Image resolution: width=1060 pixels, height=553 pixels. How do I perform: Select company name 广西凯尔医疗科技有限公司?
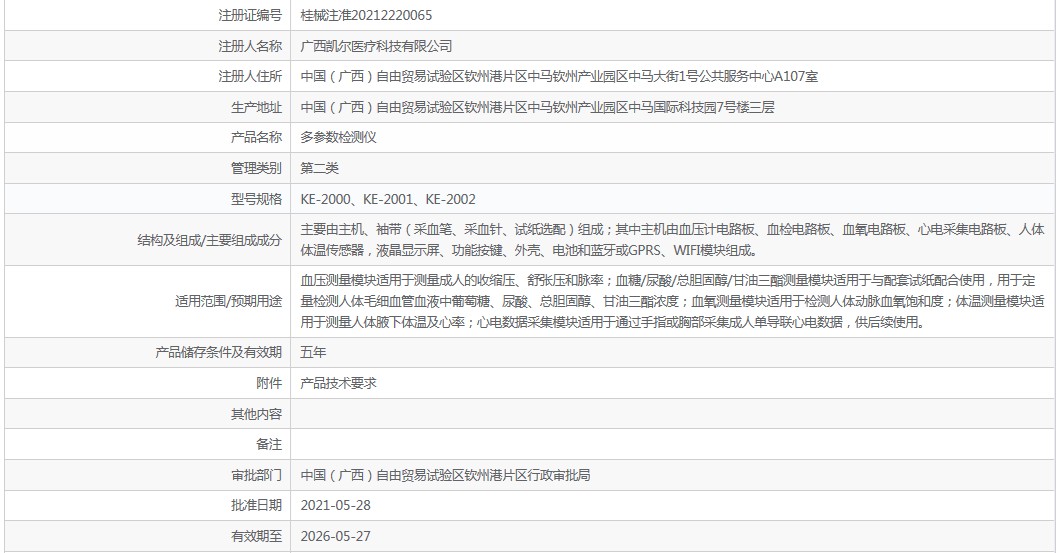coord(377,46)
